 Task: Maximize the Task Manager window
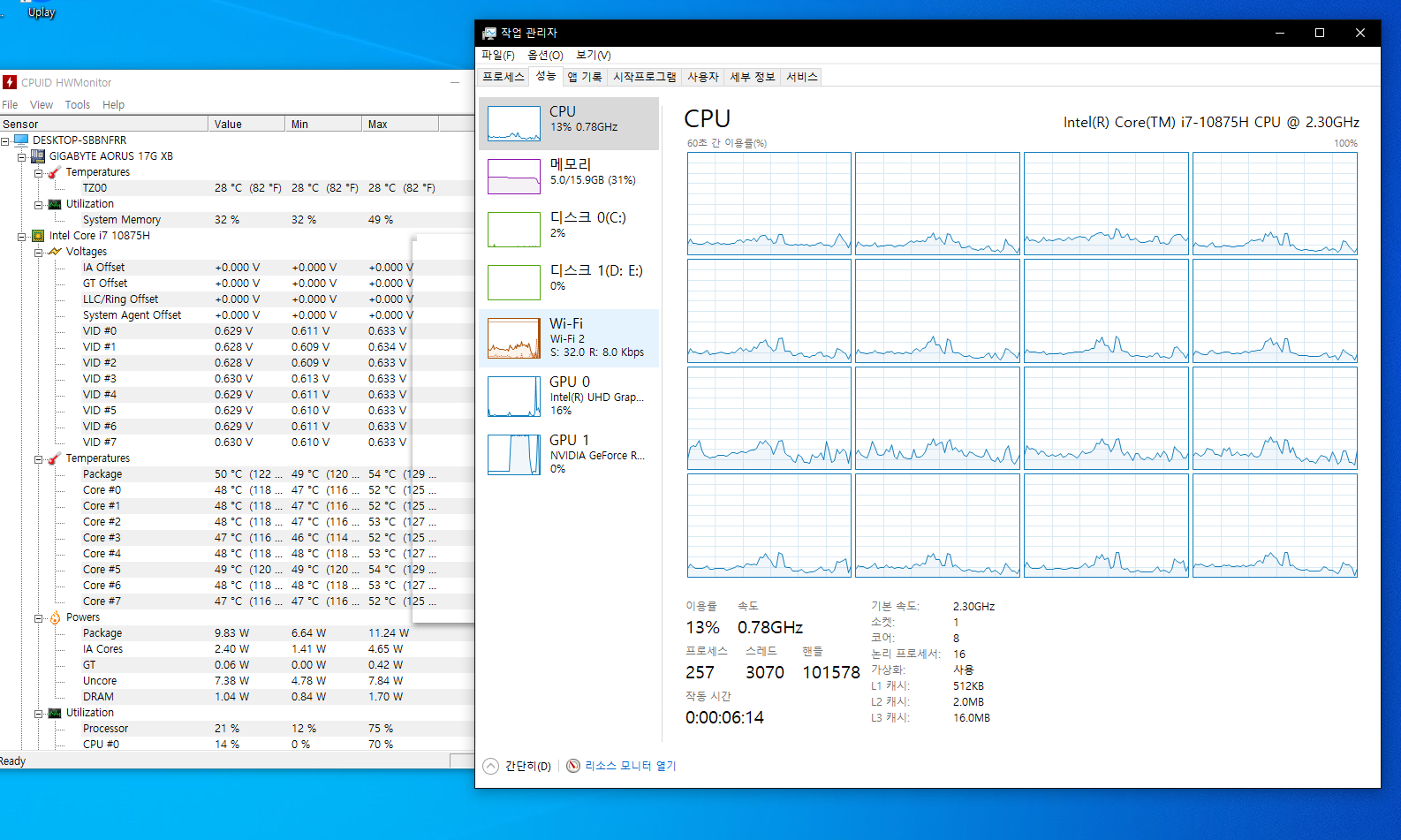(x=1320, y=33)
